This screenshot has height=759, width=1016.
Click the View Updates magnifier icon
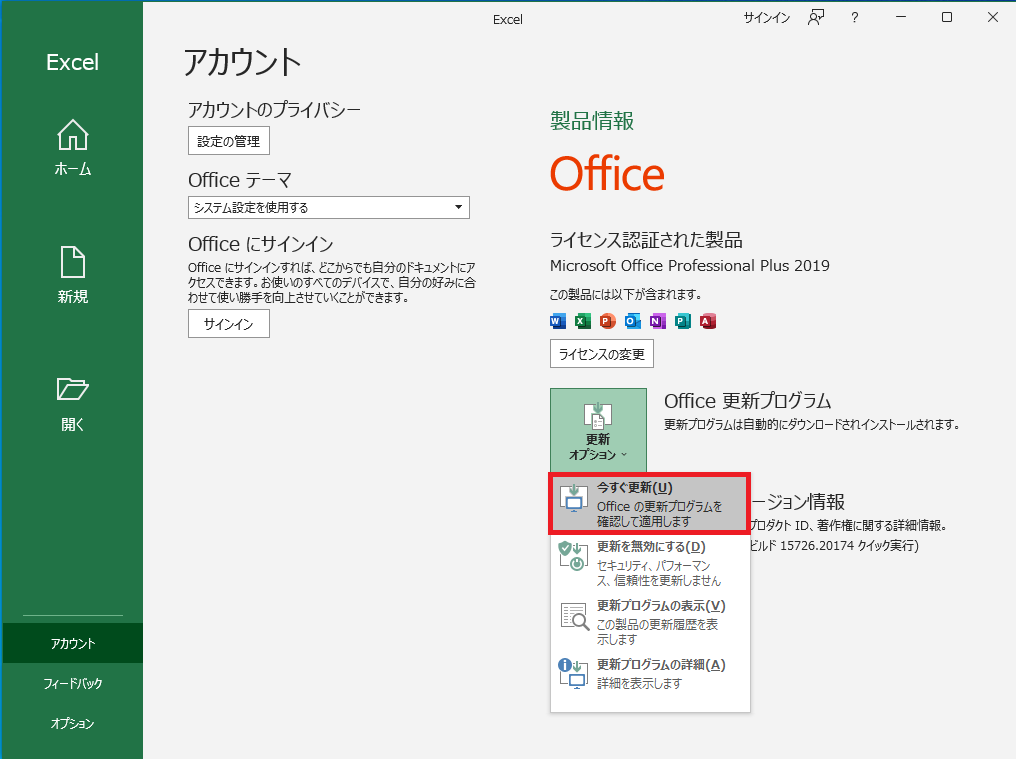[574, 616]
